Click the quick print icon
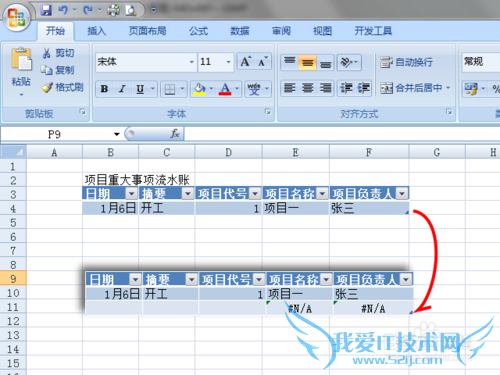 [114, 10]
